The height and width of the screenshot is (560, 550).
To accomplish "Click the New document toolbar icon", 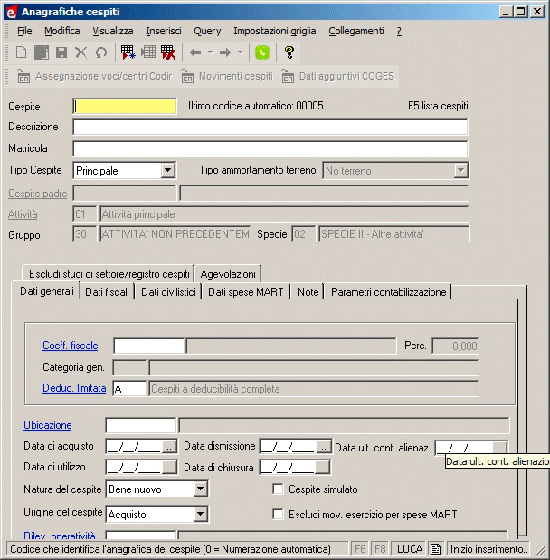I will pos(21,52).
